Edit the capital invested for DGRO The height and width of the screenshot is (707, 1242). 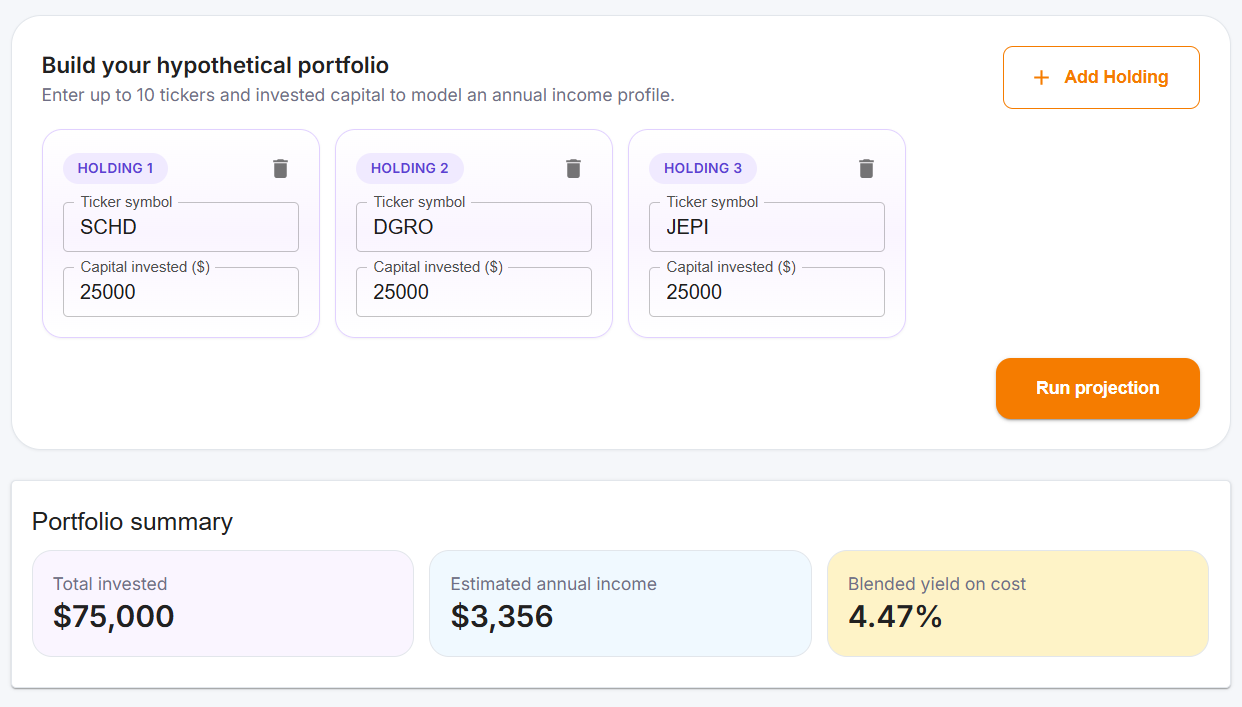pyautogui.click(x=473, y=291)
